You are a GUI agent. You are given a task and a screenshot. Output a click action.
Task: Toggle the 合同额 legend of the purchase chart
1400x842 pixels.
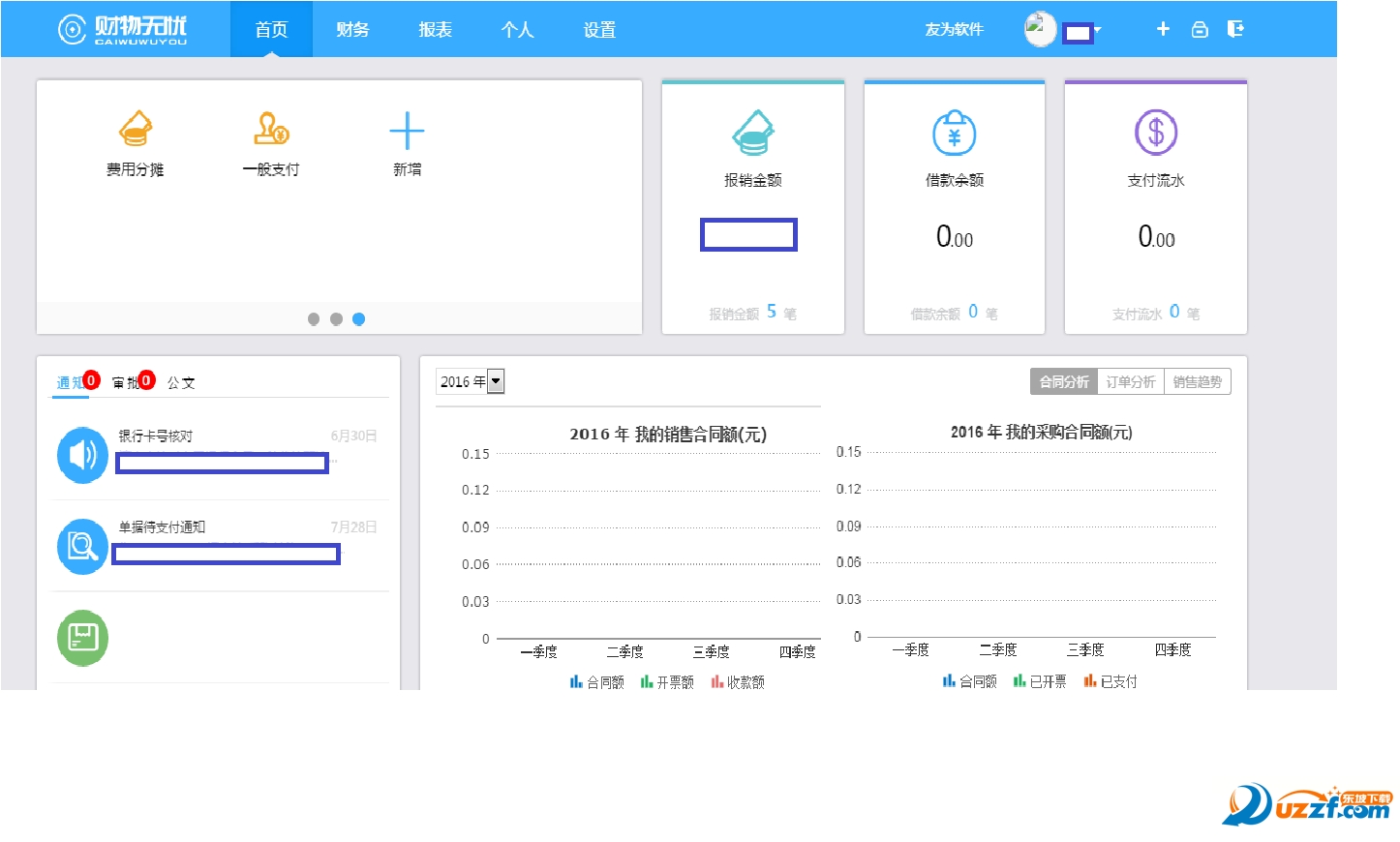[970, 681]
